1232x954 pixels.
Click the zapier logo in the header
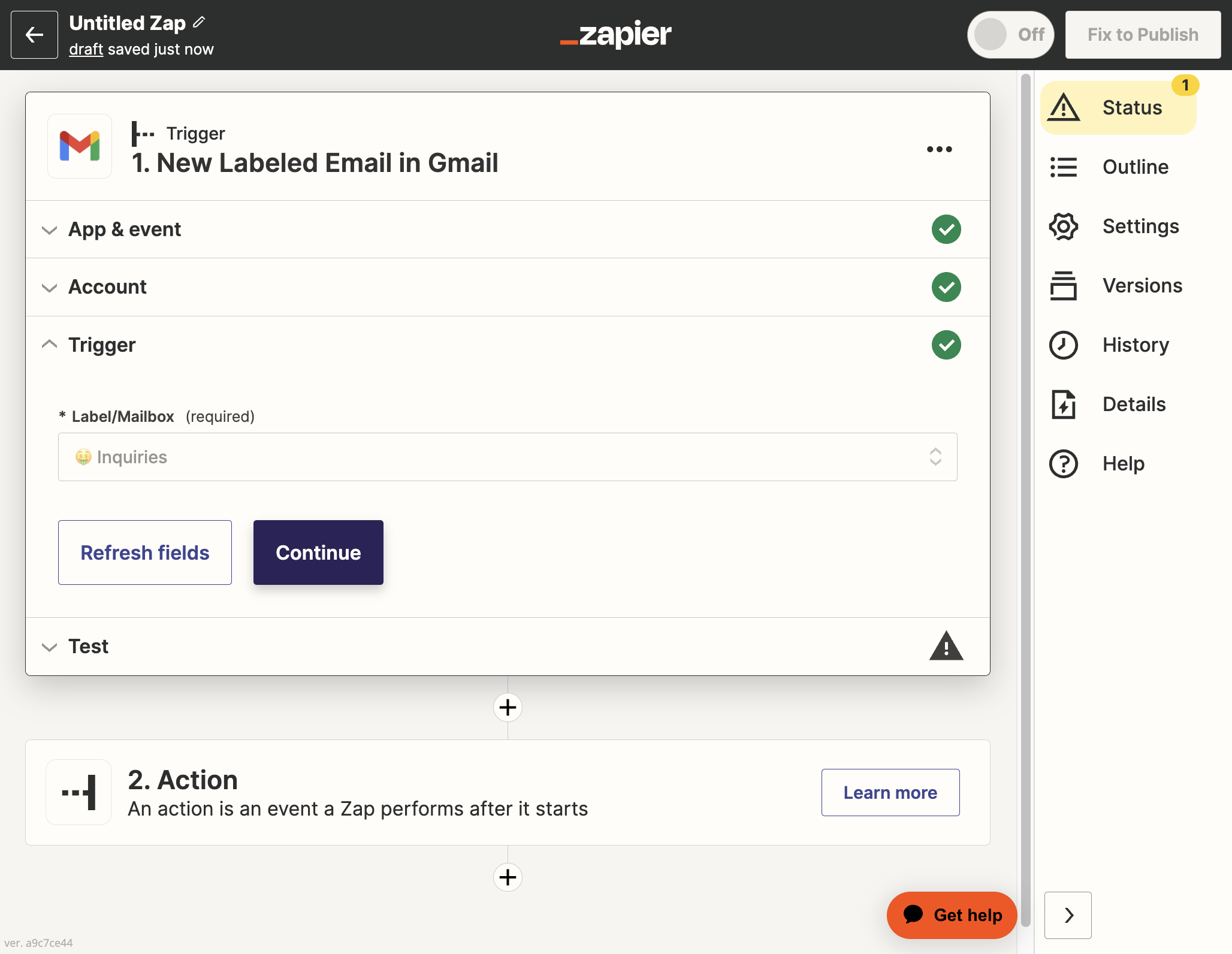pos(616,35)
